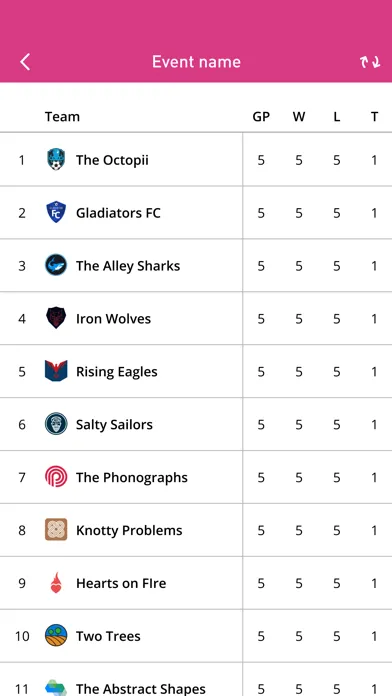Tap Iron Wolves wolf logo

point(56,318)
